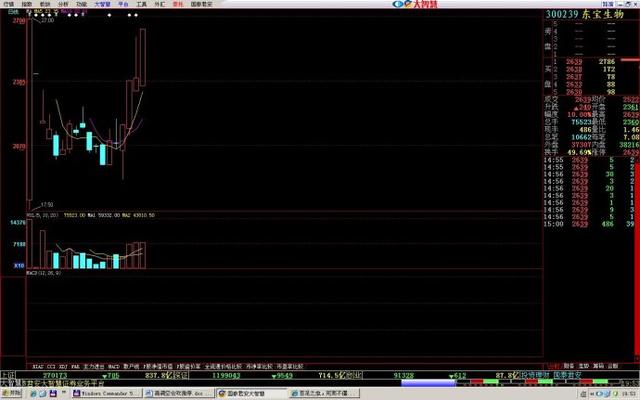Open the 功能 menu
The width and height of the screenshot is (640, 400).
pos(81,4)
